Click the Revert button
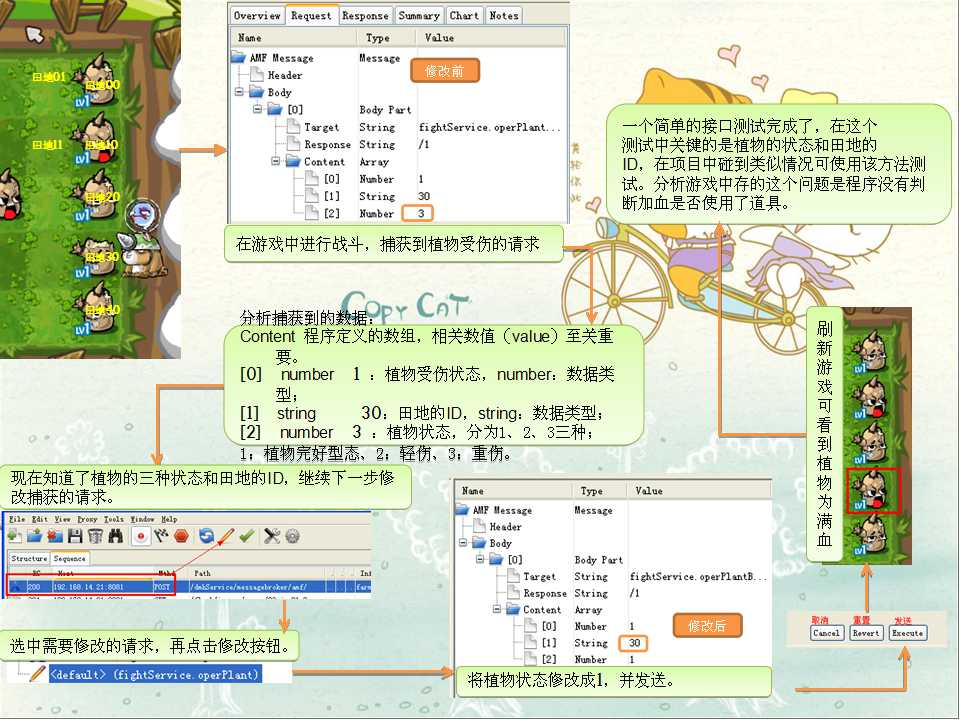 [866, 633]
